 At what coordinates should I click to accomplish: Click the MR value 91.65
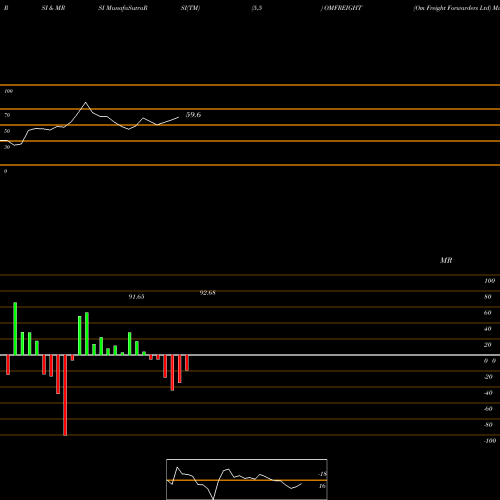click(x=136, y=297)
